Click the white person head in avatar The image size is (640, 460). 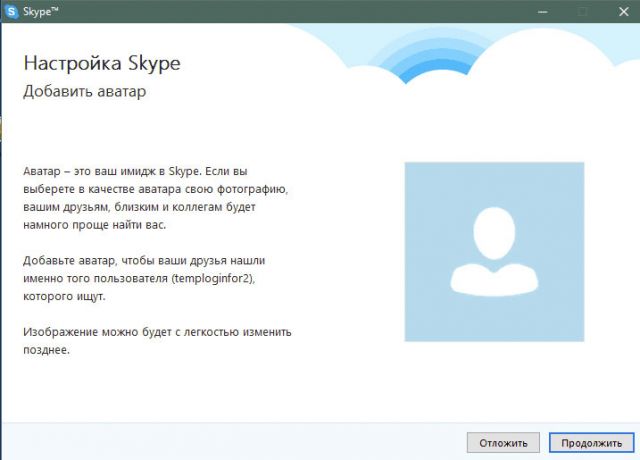(494, 233)
